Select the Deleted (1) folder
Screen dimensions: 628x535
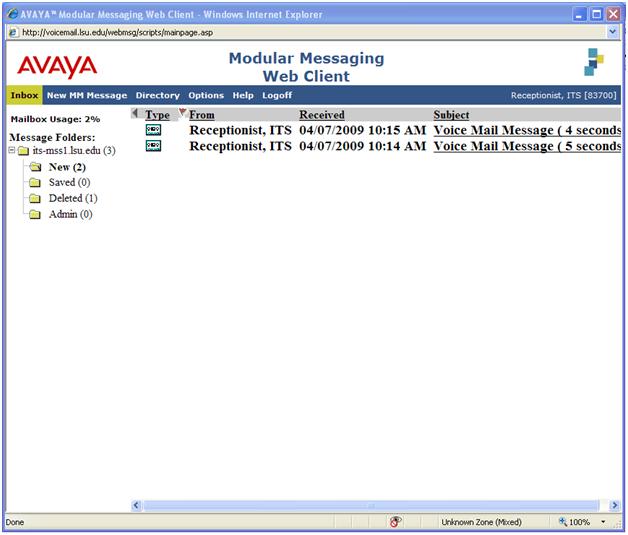[73, 199]
